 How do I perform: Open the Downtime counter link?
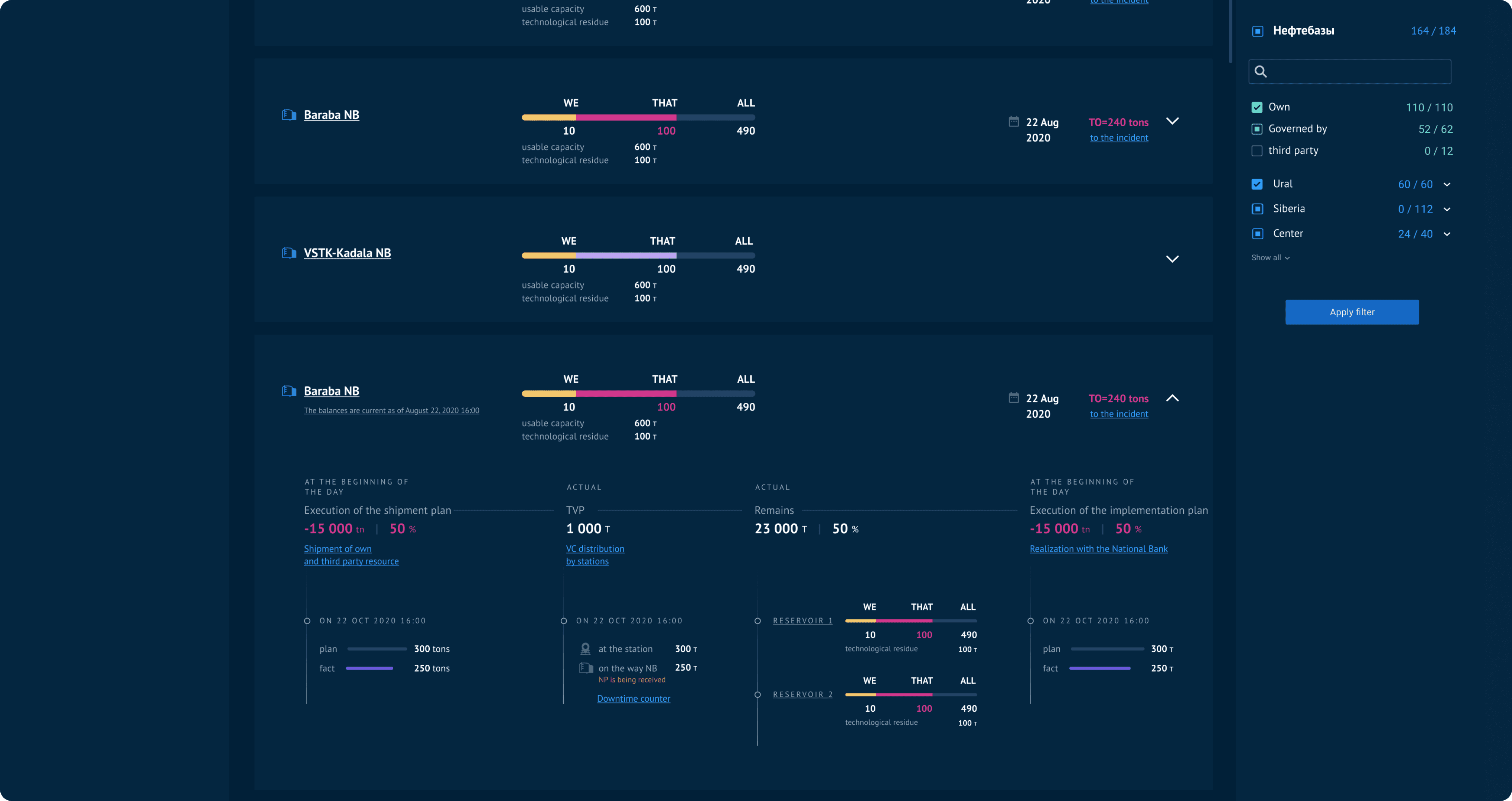633,699
